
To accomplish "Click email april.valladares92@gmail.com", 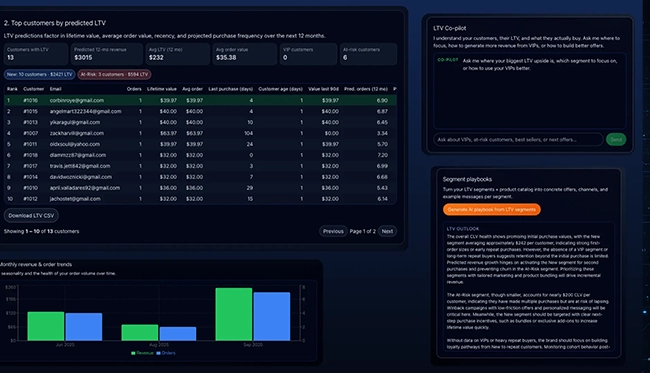I will click(x=85, y=188).
